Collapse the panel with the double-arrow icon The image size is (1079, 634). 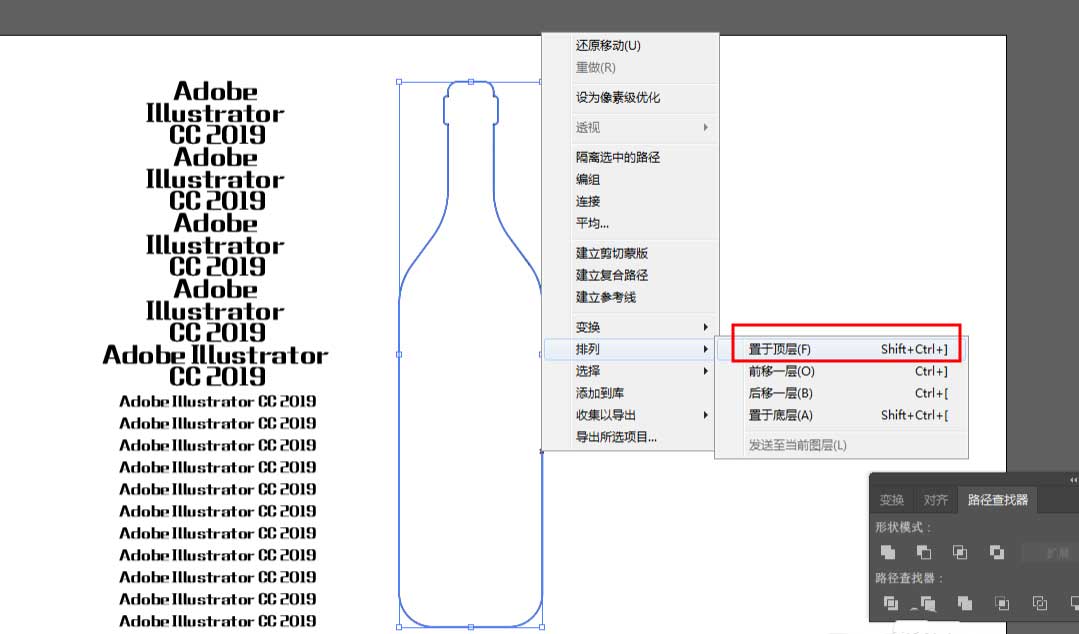[x=1073, y=480]
